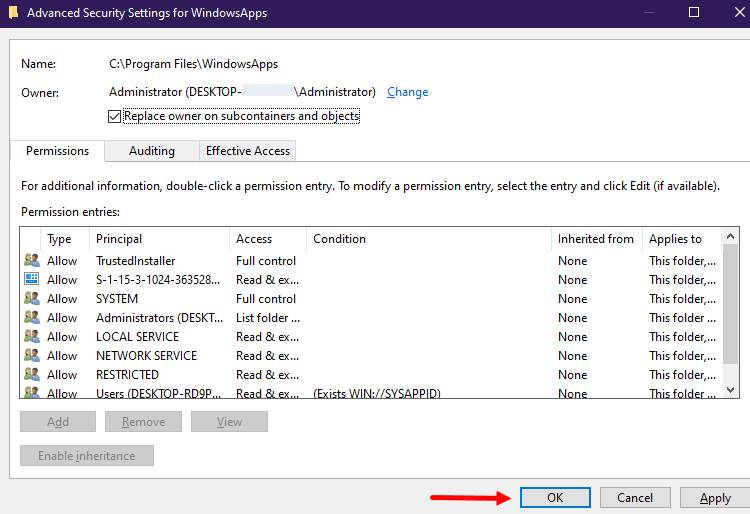Viewport: 750px width, 514px height.
Task: Click the user icon beside TrustedInstaller entry
Action: click(31, 261)
